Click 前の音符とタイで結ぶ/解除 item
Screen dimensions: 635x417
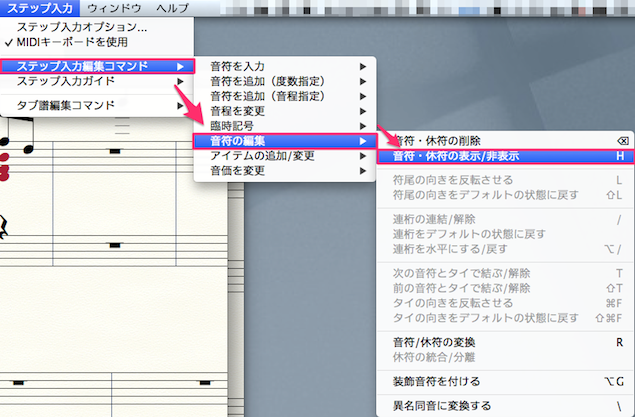pyautogui.click(x=505, y=288)
